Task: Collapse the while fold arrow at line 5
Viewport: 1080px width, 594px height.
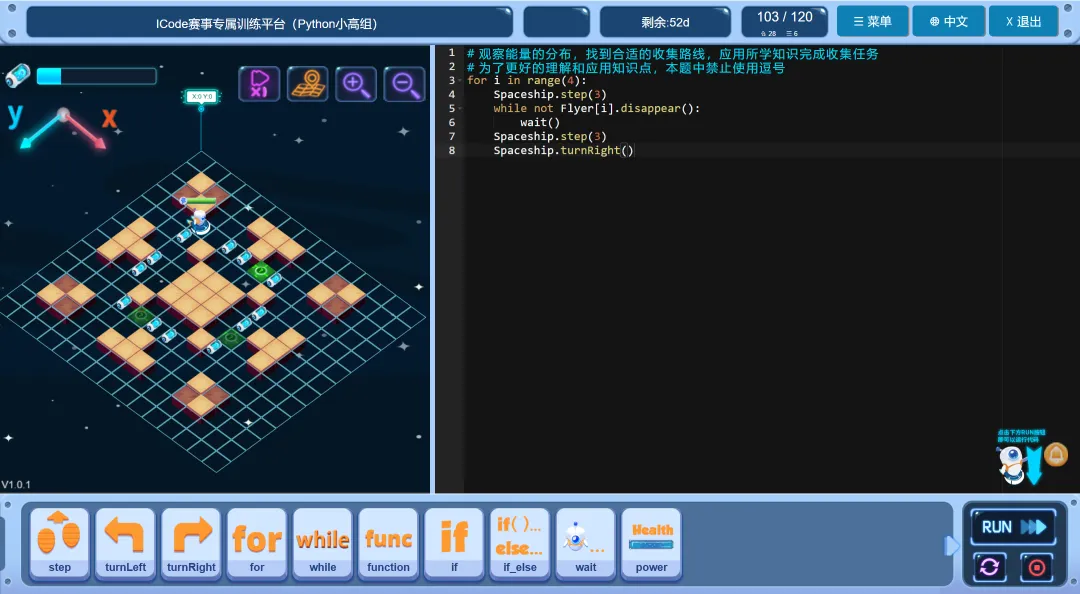Action: point(460,108)
